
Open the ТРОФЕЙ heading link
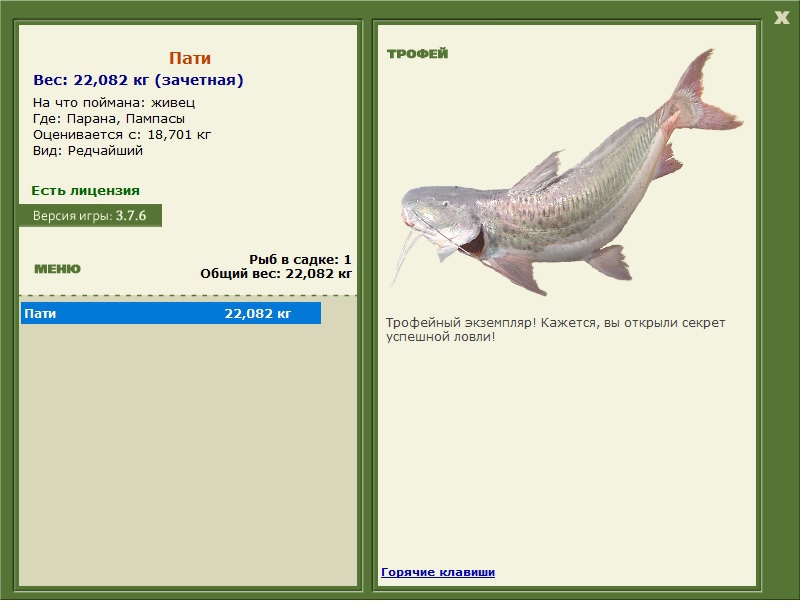pyautogui.click(x=417, y=53)
